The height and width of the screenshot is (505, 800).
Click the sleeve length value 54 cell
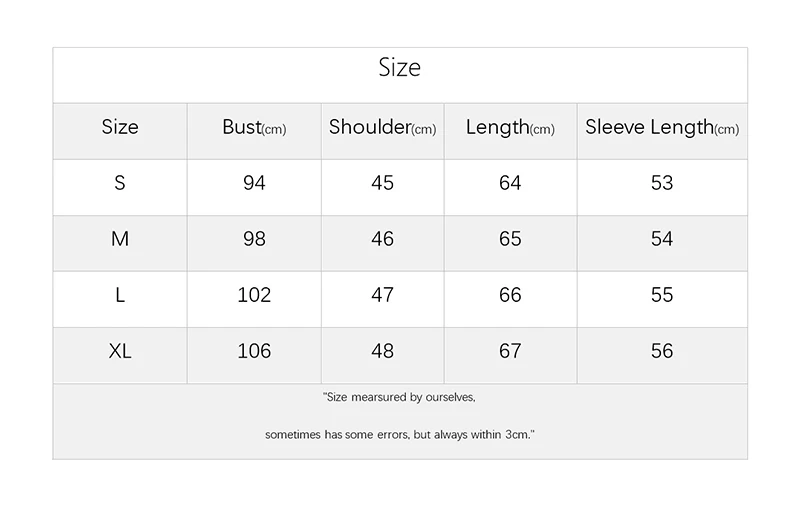[662, 239]
